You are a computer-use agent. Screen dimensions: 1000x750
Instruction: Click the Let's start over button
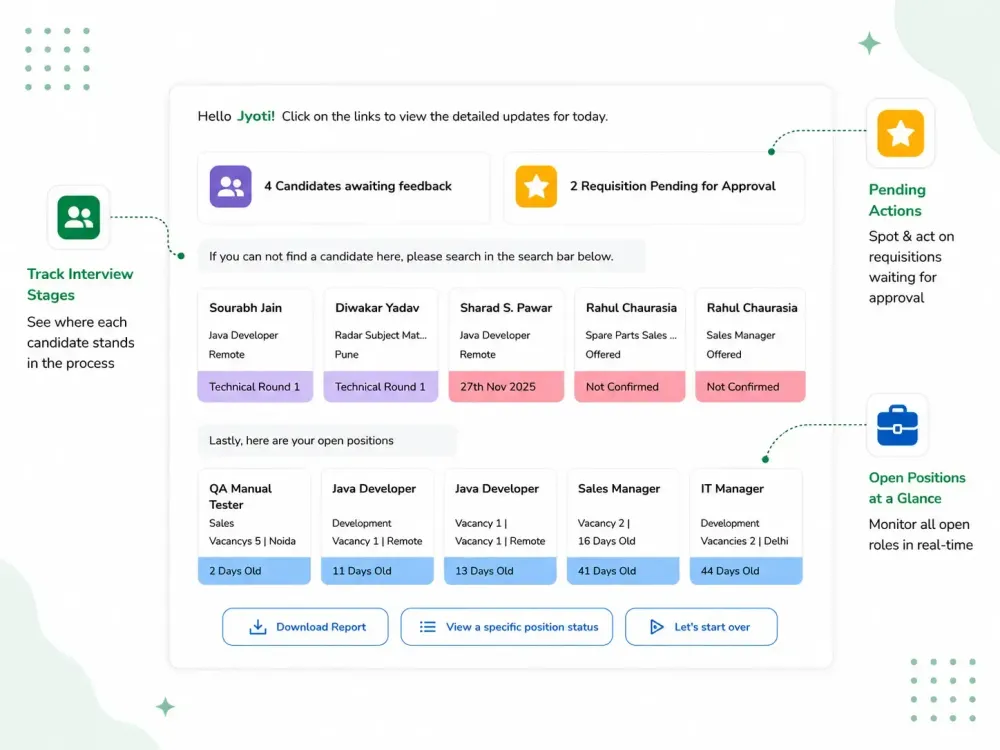pos(701,627)
